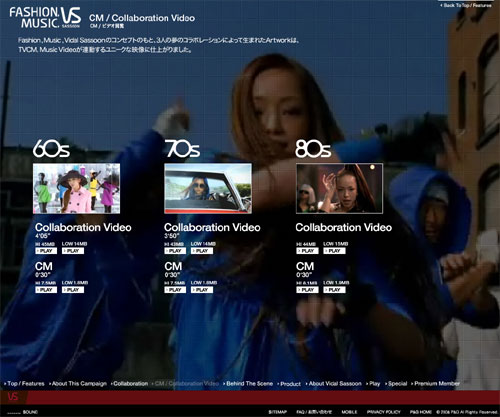Open the Behind The Scene menu item

coord(248,384)
